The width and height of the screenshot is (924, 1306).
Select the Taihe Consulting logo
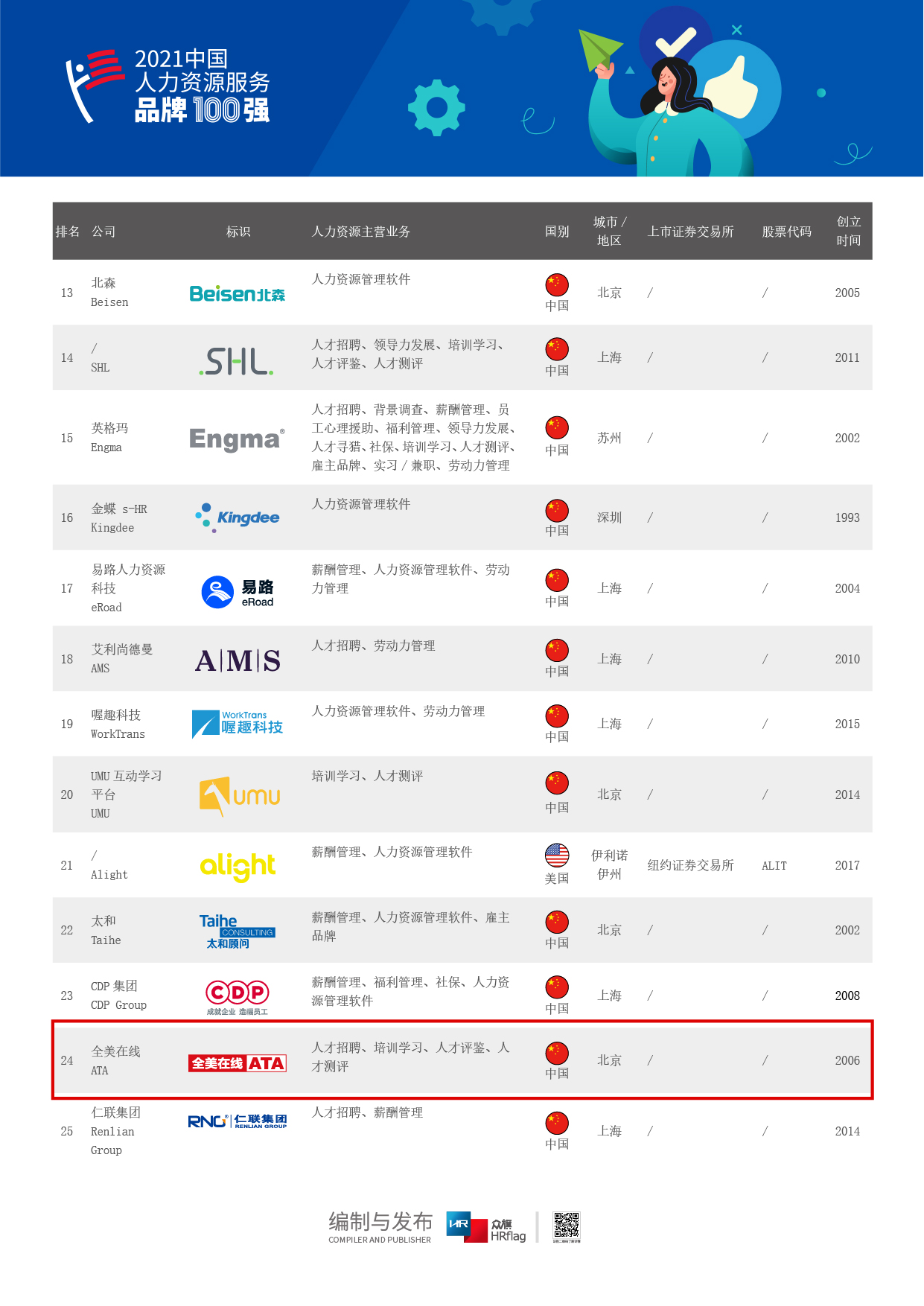coord(237,931)
